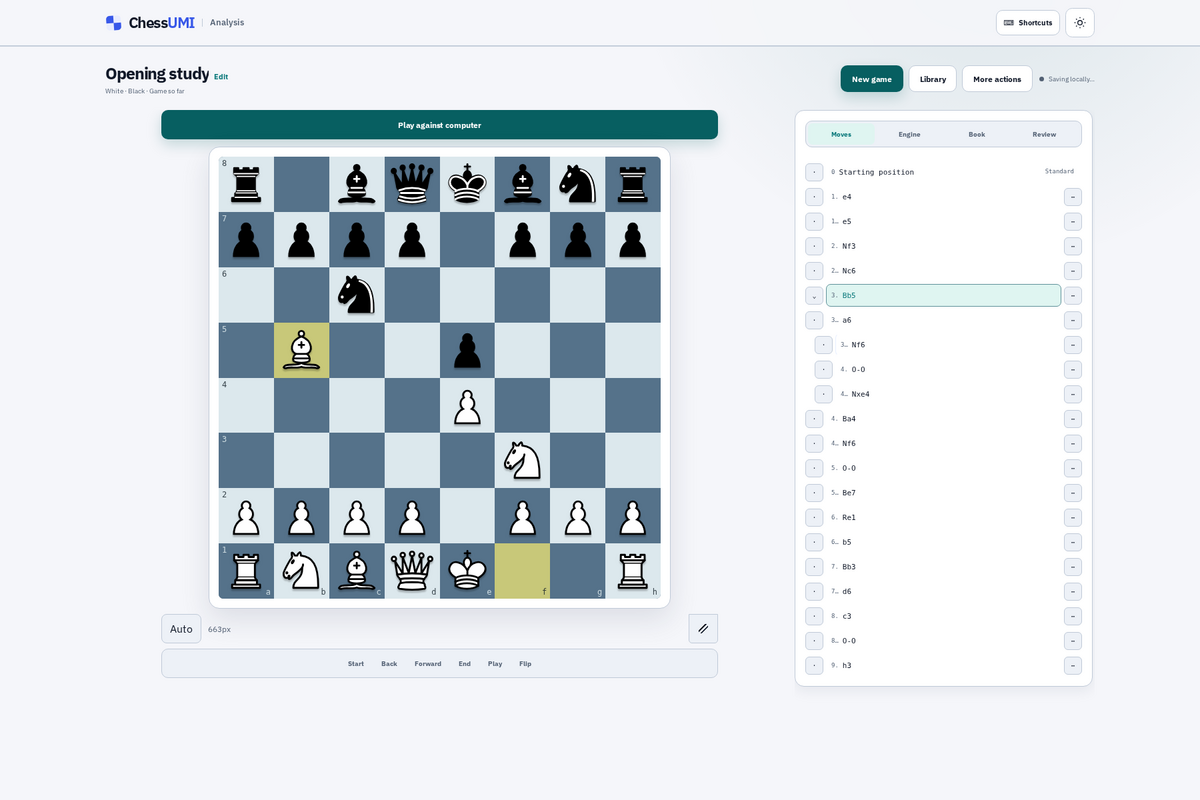Click the minus button on the 9. h3 row
This screenshot has height=800, width=1200.
click(1072, 665)
